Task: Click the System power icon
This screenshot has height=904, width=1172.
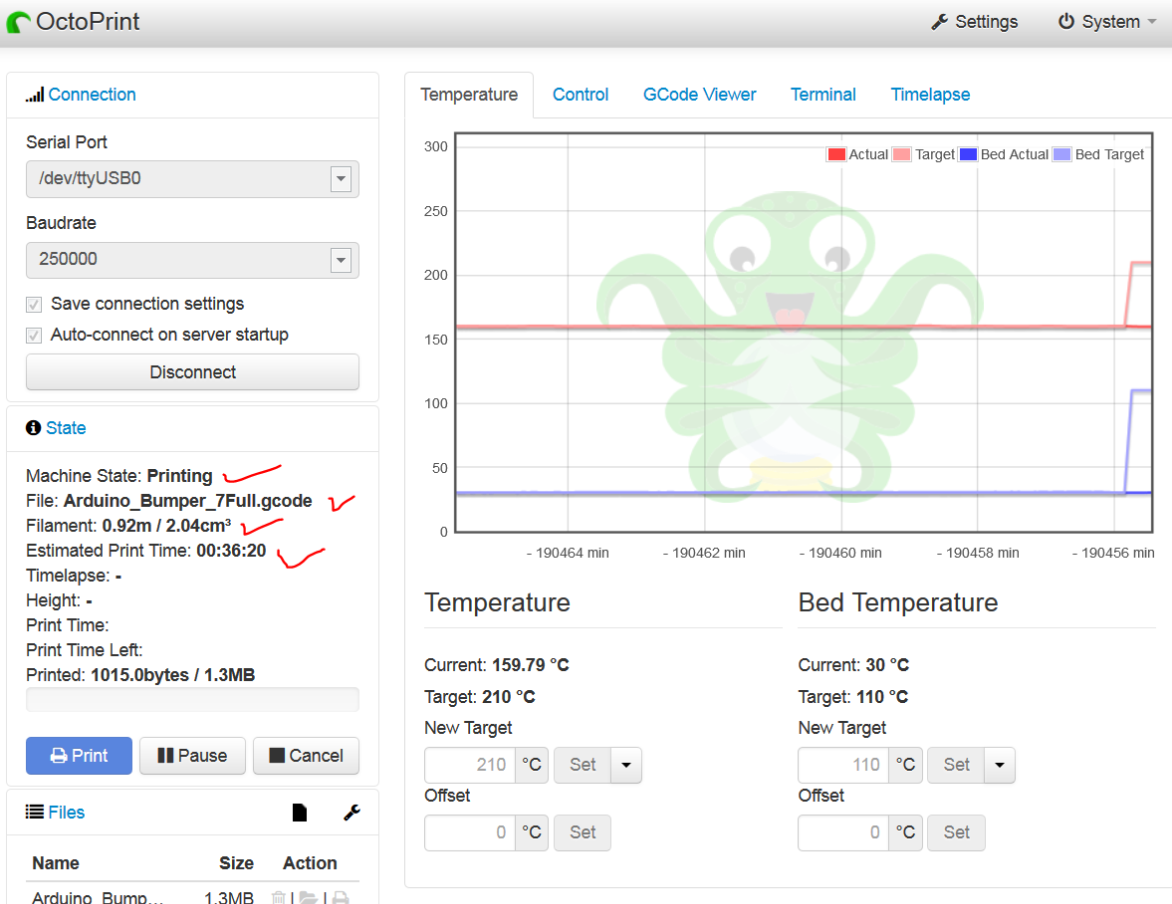Action: [1066, 22]
